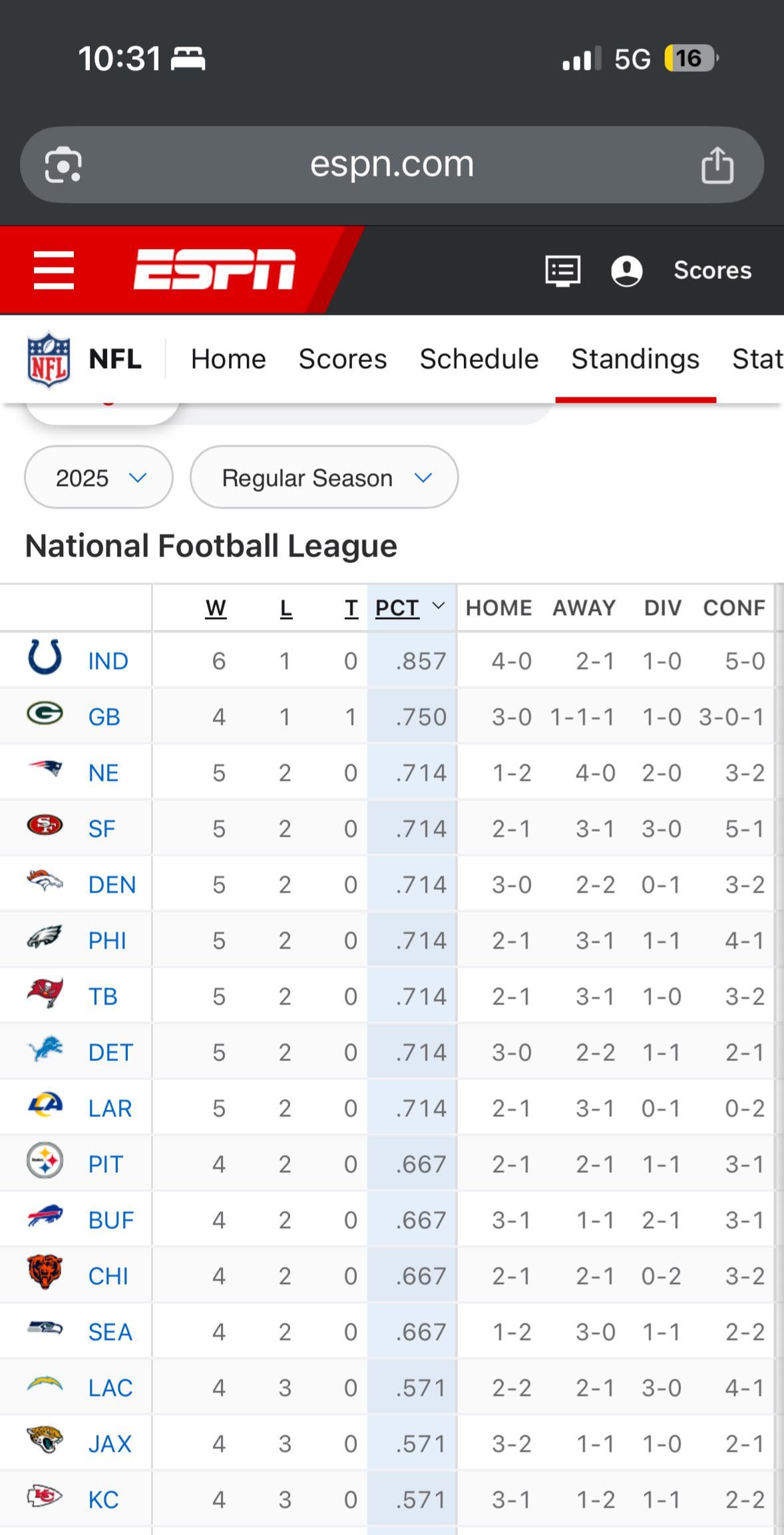Tap the Chicago Bears logo
The image size is (784, 1535).
coord(45,1272)
